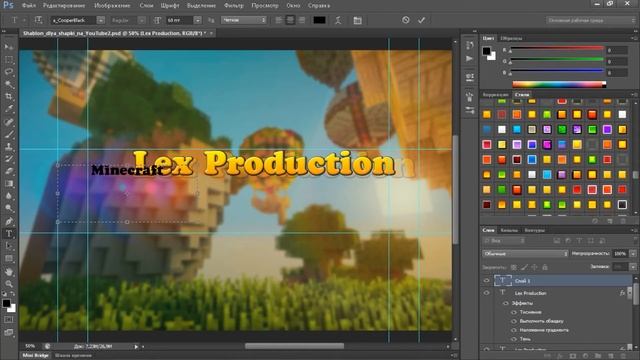Select the Brush tool
The width and height of the screenshot is (640, 360).
pyautogui.click(x=9, y=134)
